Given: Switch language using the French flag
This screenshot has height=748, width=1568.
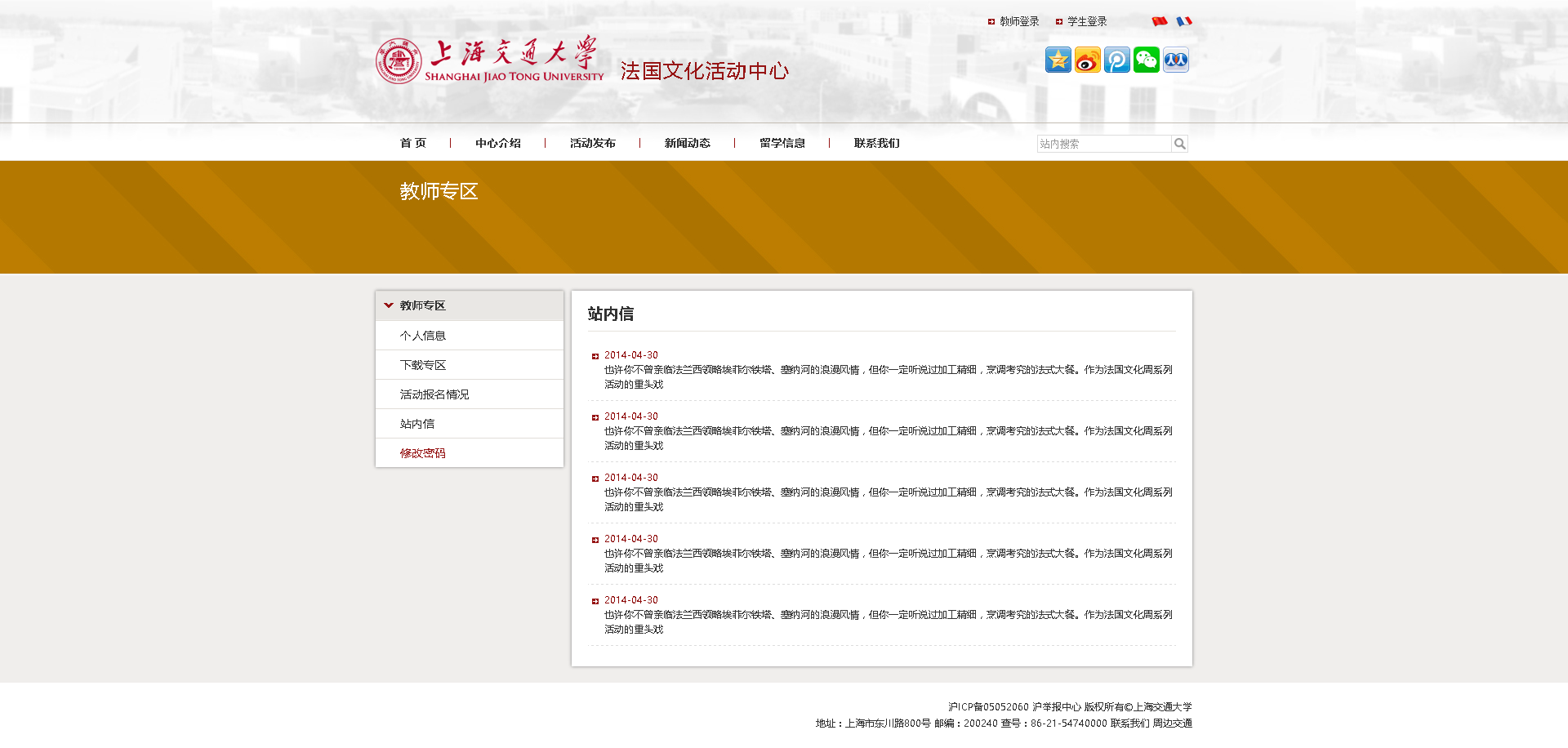Looking at the screenshot, I should click(x=1183, y=21).
